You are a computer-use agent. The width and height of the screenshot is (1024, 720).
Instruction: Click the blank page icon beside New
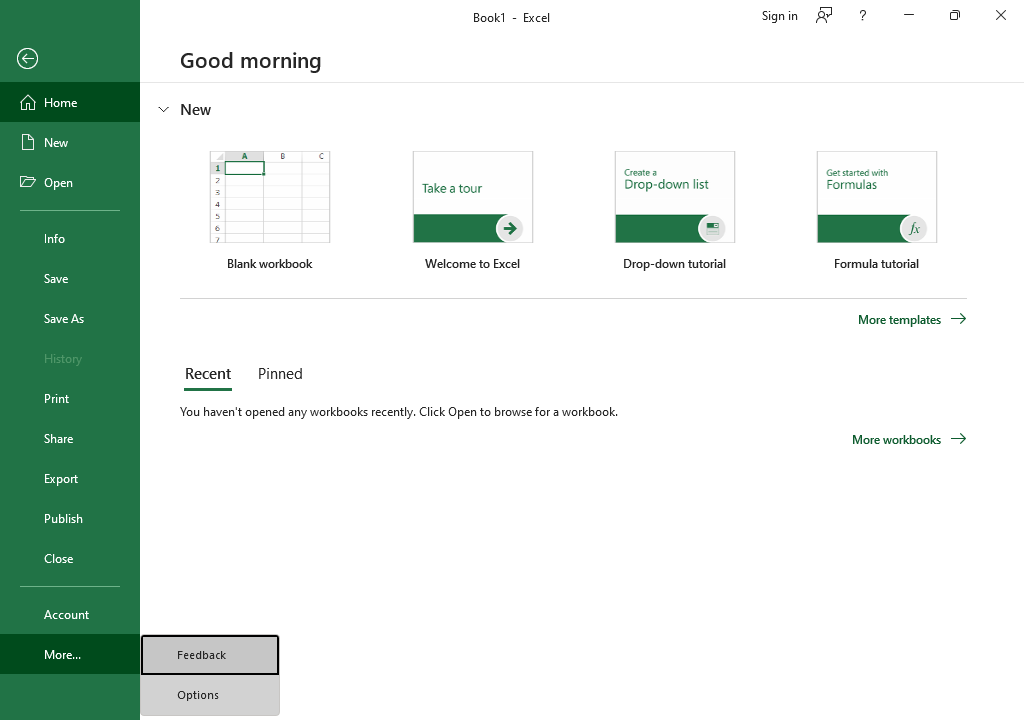click(x=27, y=142)
